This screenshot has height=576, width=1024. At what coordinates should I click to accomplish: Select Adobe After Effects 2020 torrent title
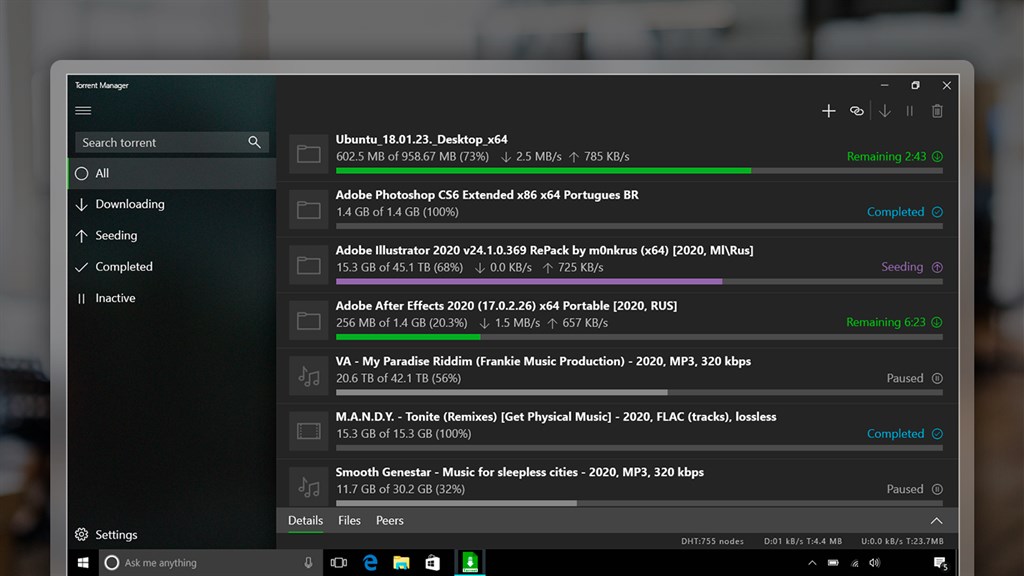506,306
